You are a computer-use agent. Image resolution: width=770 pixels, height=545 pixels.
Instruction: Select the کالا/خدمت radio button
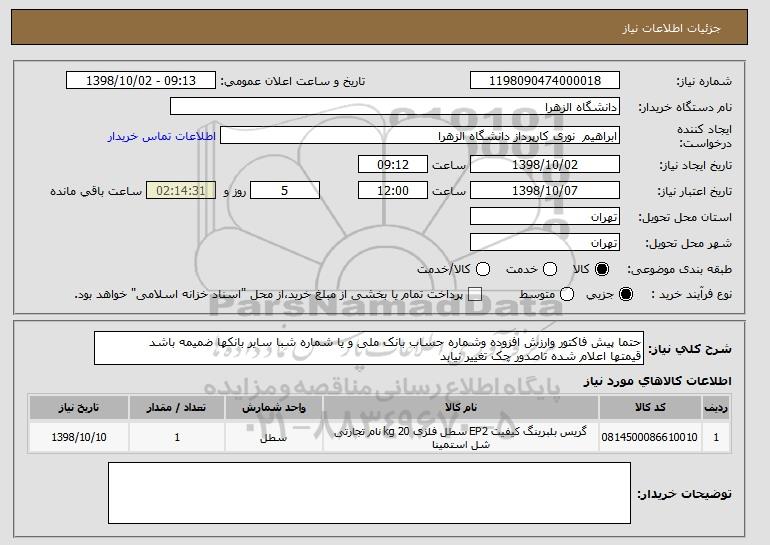[x=483, y=269]
